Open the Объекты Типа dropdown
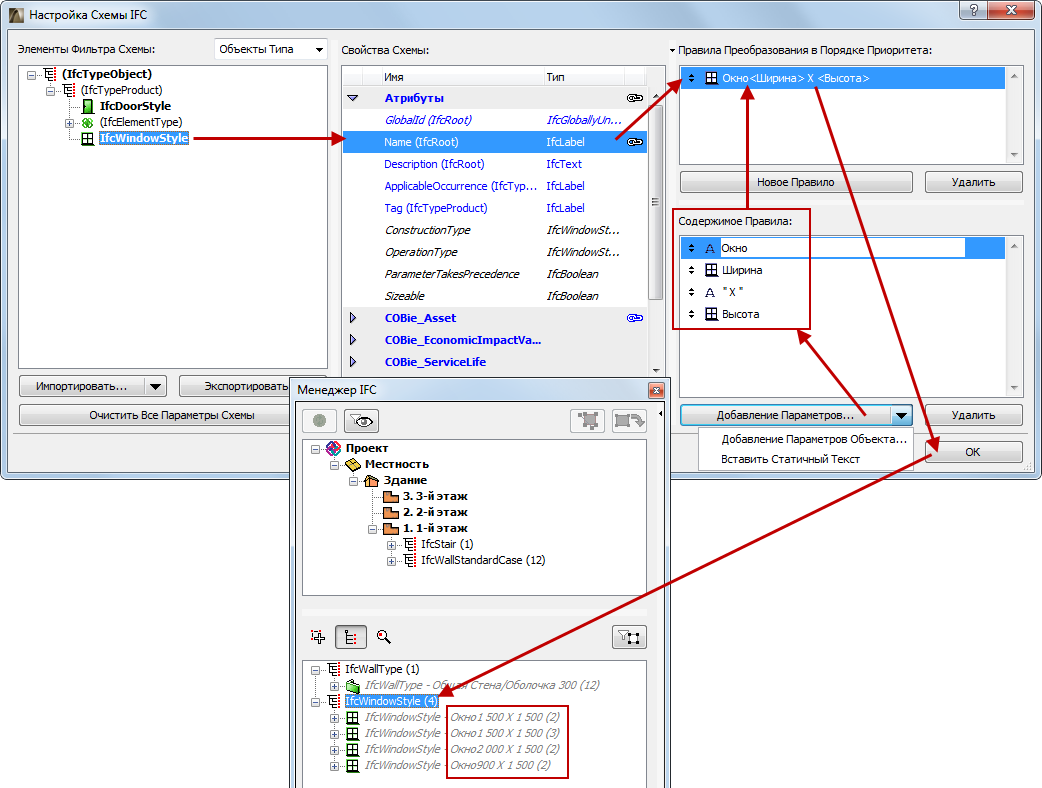The image size is (1042, 788). [271, 49]
